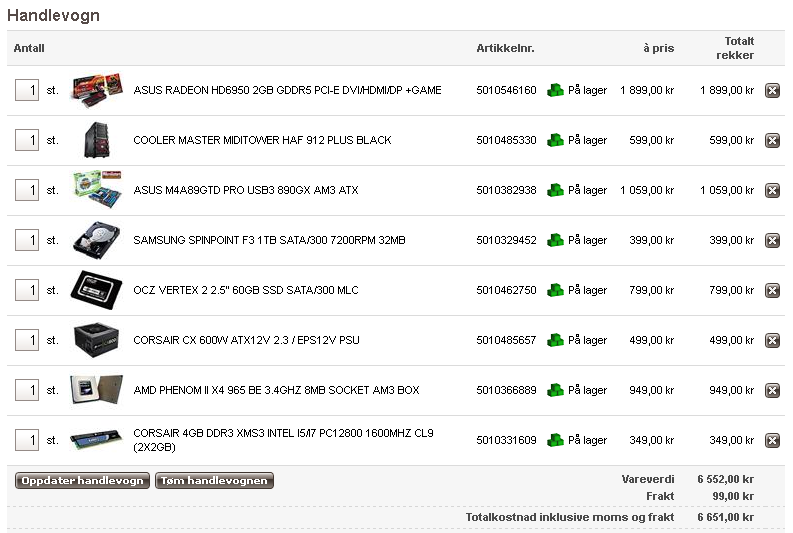Remove OCZ Vertex 2 SSD from cart

772,290
